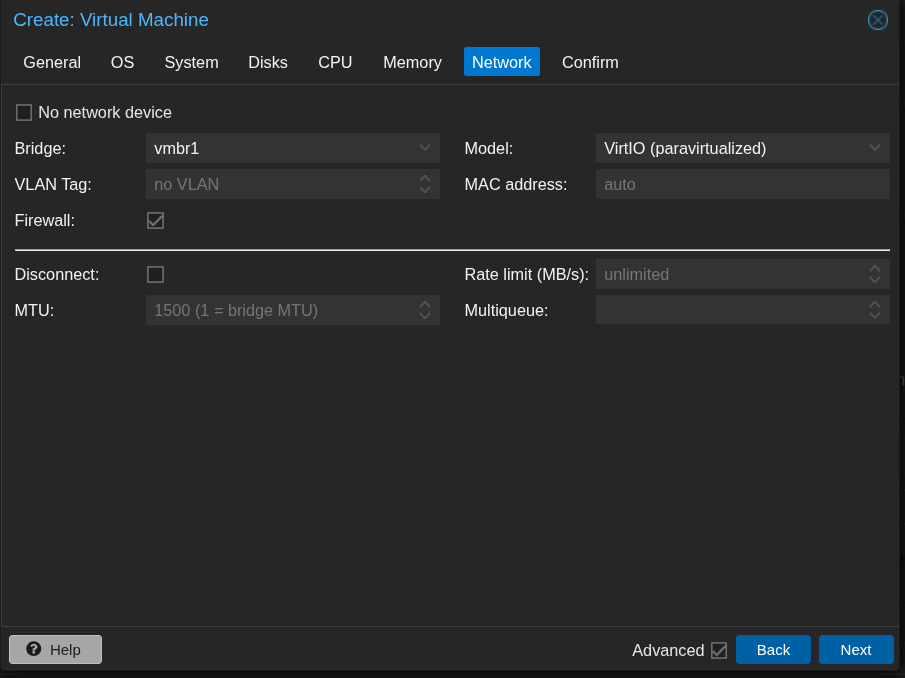Viewport: 905px width, 678px height.
Task: Toggle the Firewall checkbox
Action: [155, 220]
